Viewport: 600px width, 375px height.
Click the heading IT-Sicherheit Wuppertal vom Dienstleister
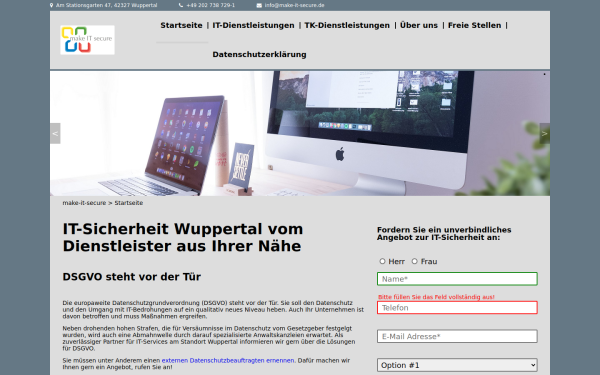[183, 237]
